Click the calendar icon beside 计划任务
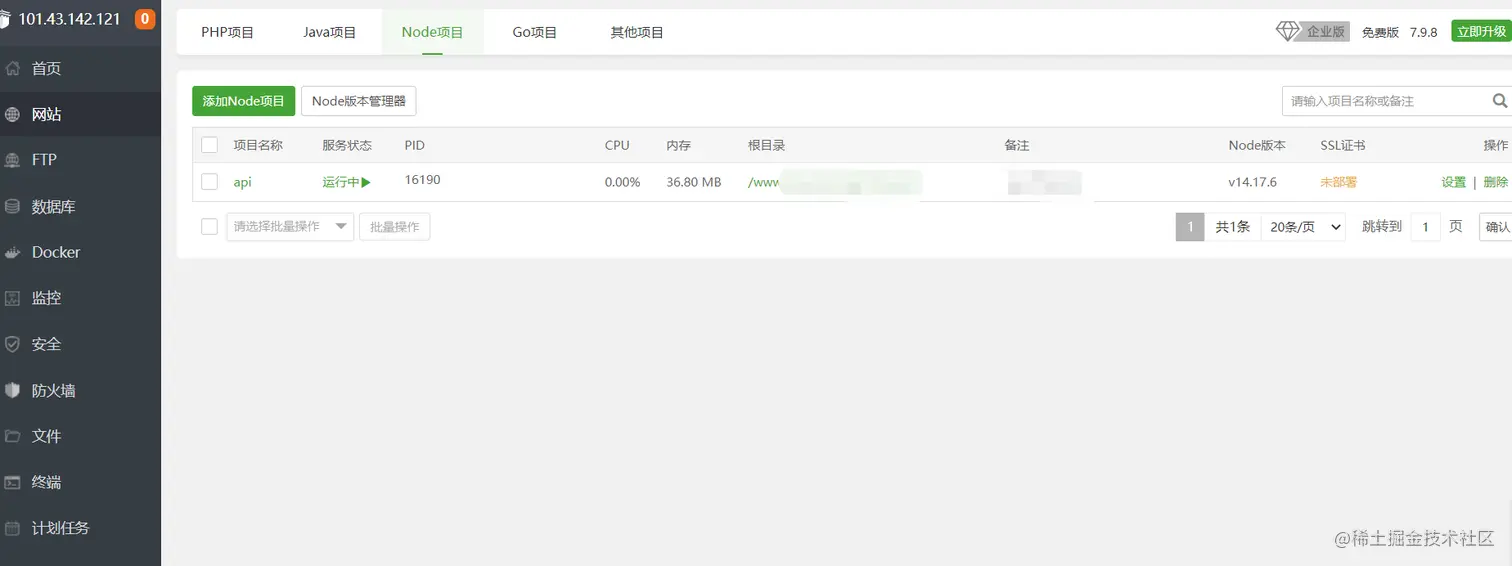The height and width of the screenshot is (566, 1512). pos(13,528)
